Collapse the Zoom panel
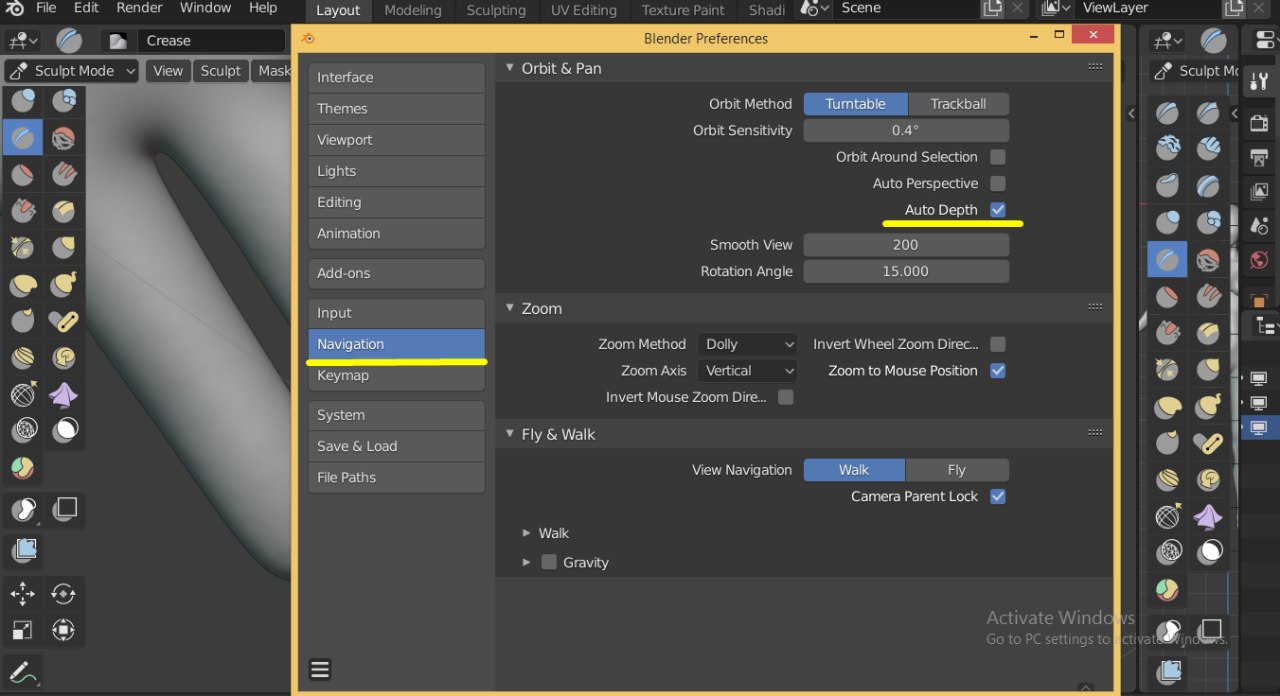Viewport: 1280px width, 696px height. coord(509,308)
